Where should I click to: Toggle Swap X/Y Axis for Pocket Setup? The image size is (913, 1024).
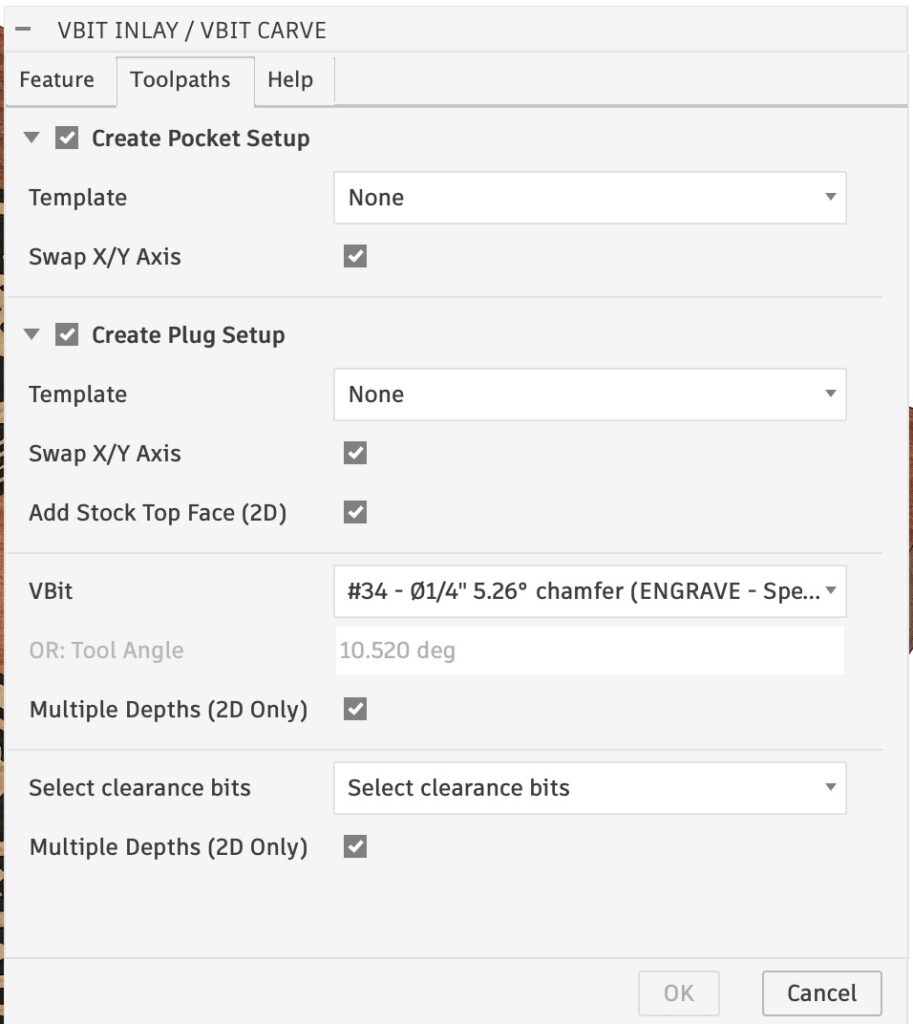(355, 256)
